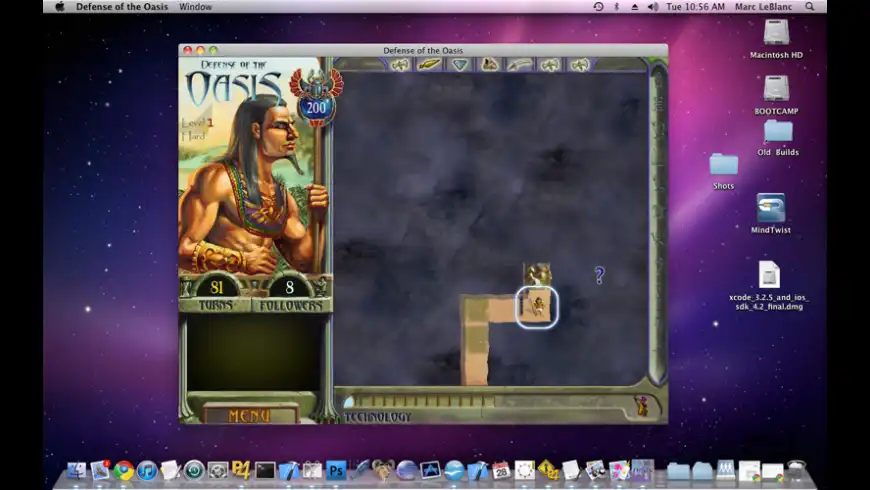Click the Bluetooth menu bar icon
870x490 pixels.
click(616, 7)
